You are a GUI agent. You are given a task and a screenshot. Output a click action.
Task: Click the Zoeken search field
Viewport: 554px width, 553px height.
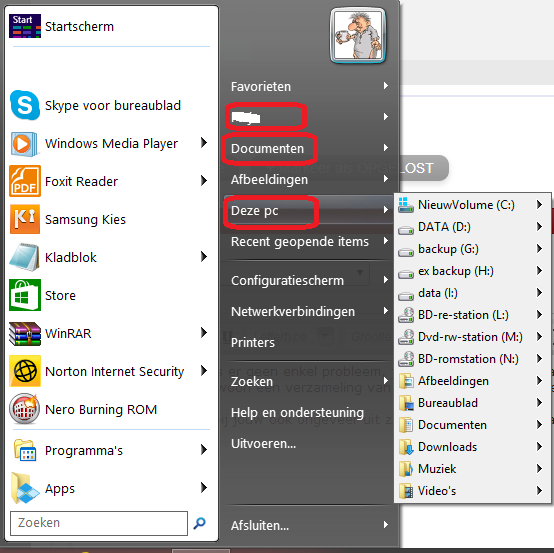tap(99, 523)
